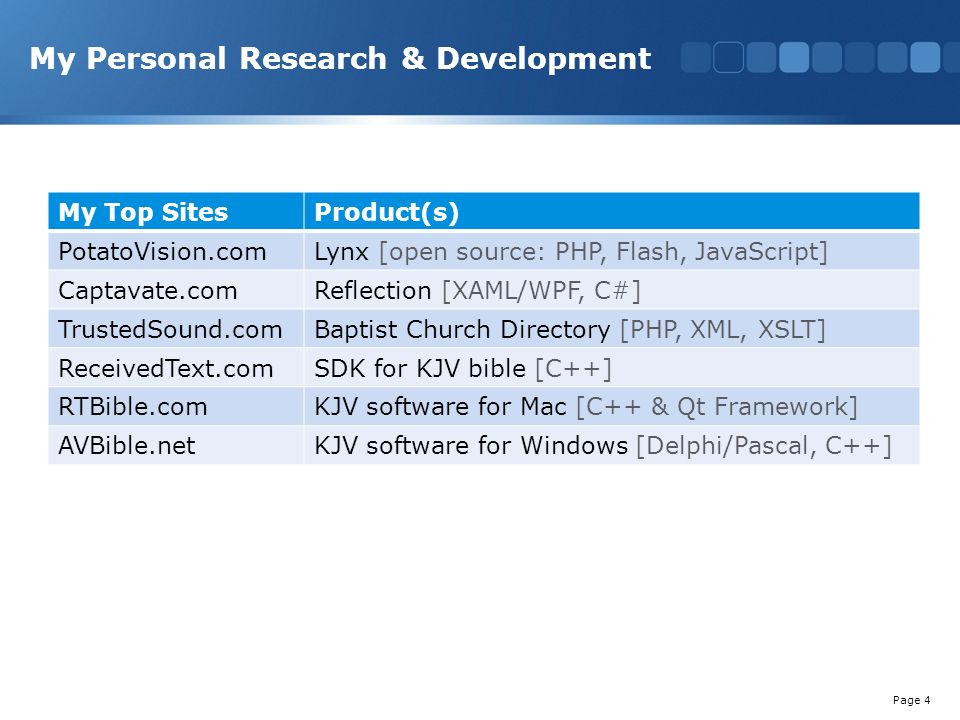Viewport: 960px width, 720px height.
Task: Click the AVBible.net site entry
Action: (176, 445)
